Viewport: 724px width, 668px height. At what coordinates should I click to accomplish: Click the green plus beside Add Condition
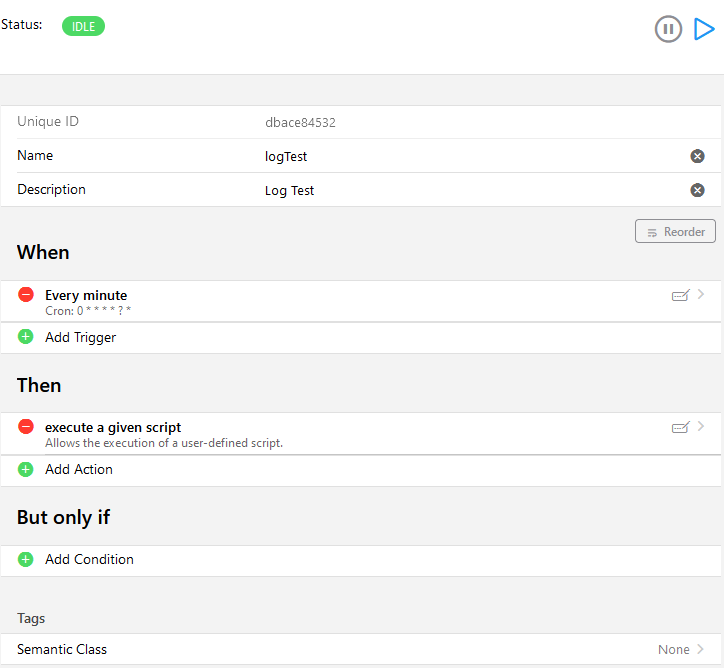click(26, 559)
